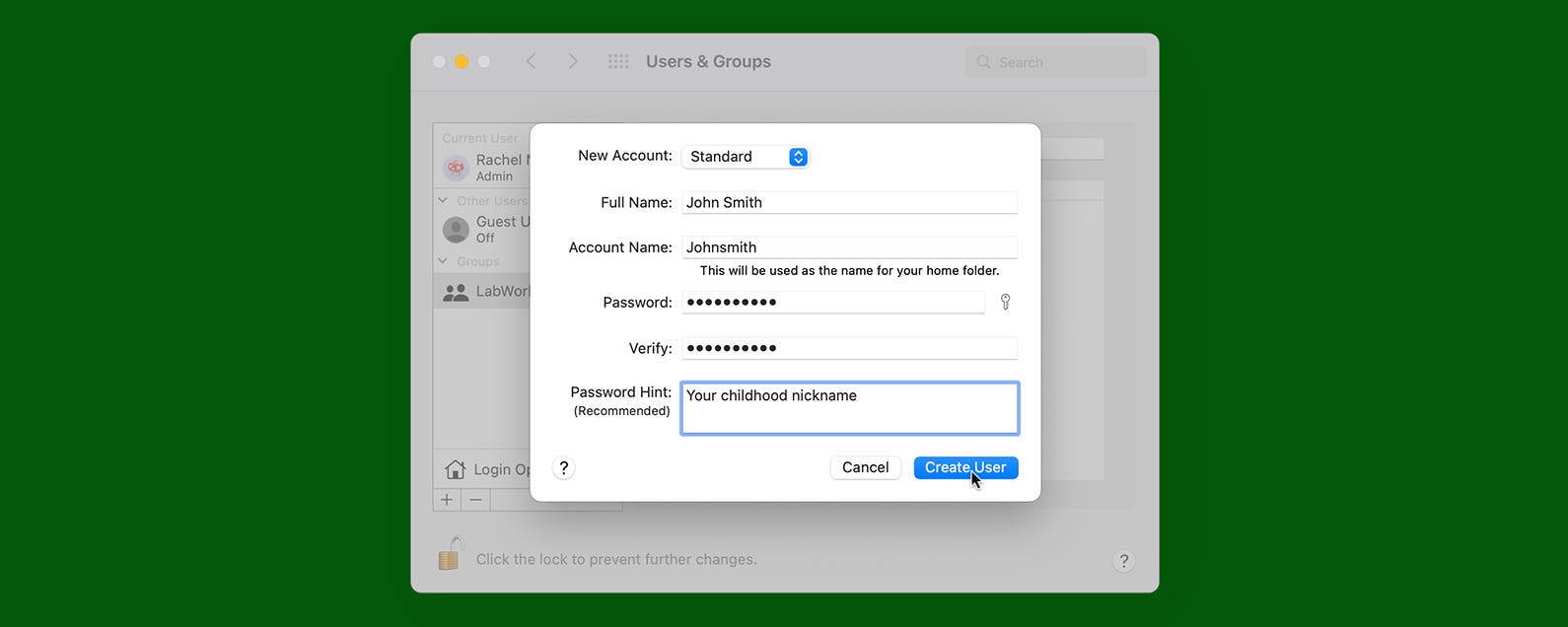Image resolution: width=1568 pixels, height=627 pixels.
Task: Click the "(Recommended)" label
Action: pos(621,411)
